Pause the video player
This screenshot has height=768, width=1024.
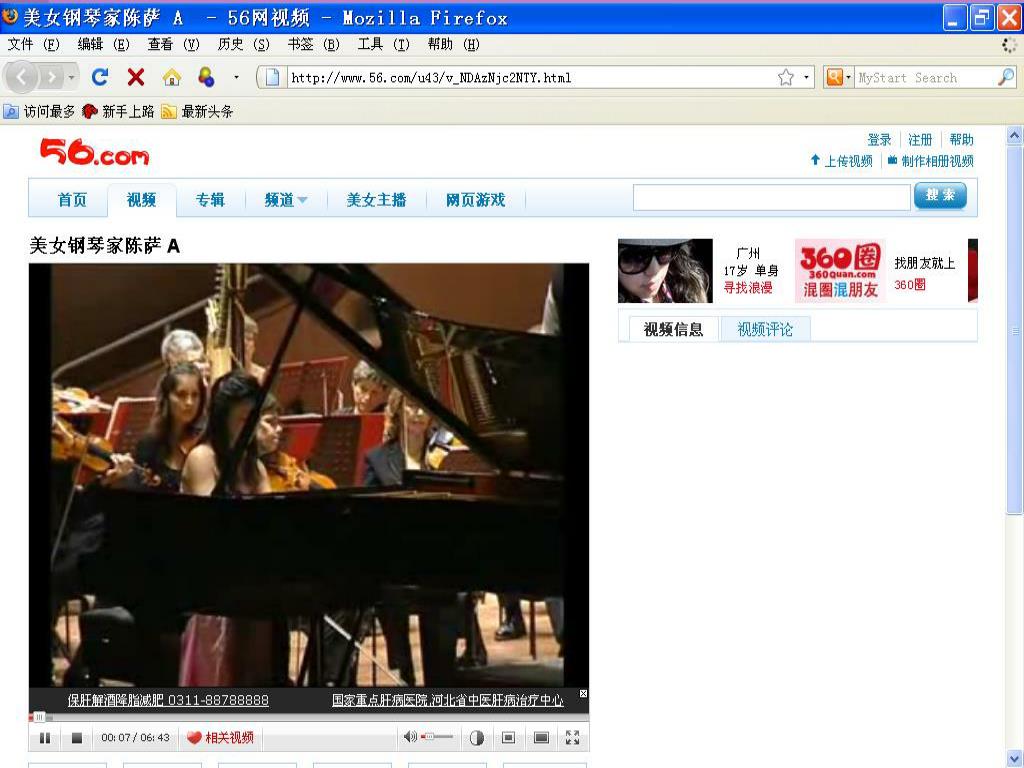coord(44,738)
